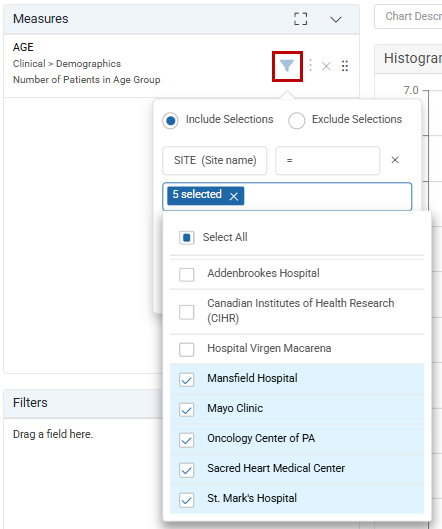Check Hospital Virgen Macarena
Screen dimensions: 442x529
click(x=187, y=349)
